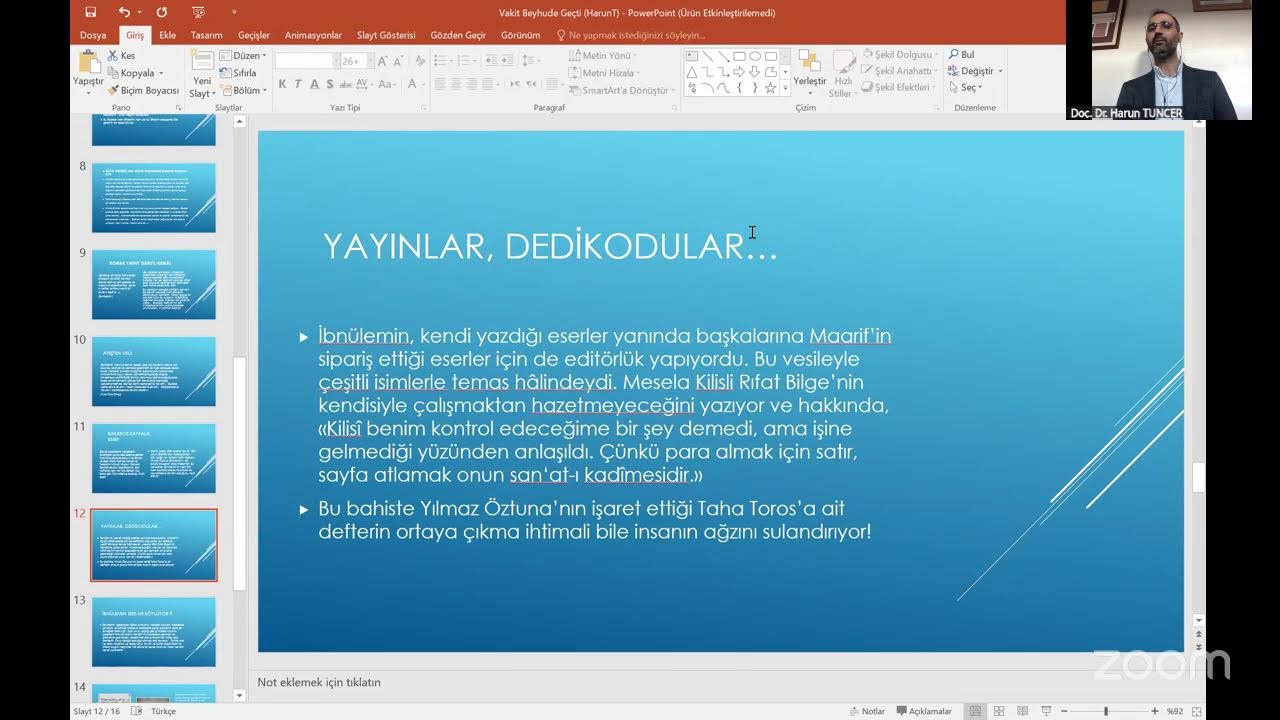
Task: Toggle text shadow S formatting
Action: tap(328, 84)
